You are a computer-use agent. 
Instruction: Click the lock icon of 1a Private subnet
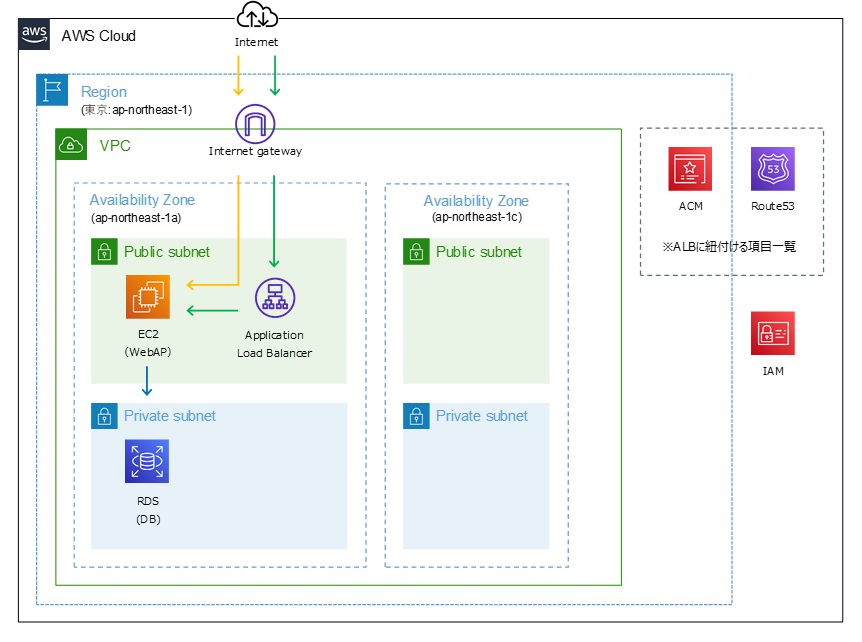coord(104,416)
